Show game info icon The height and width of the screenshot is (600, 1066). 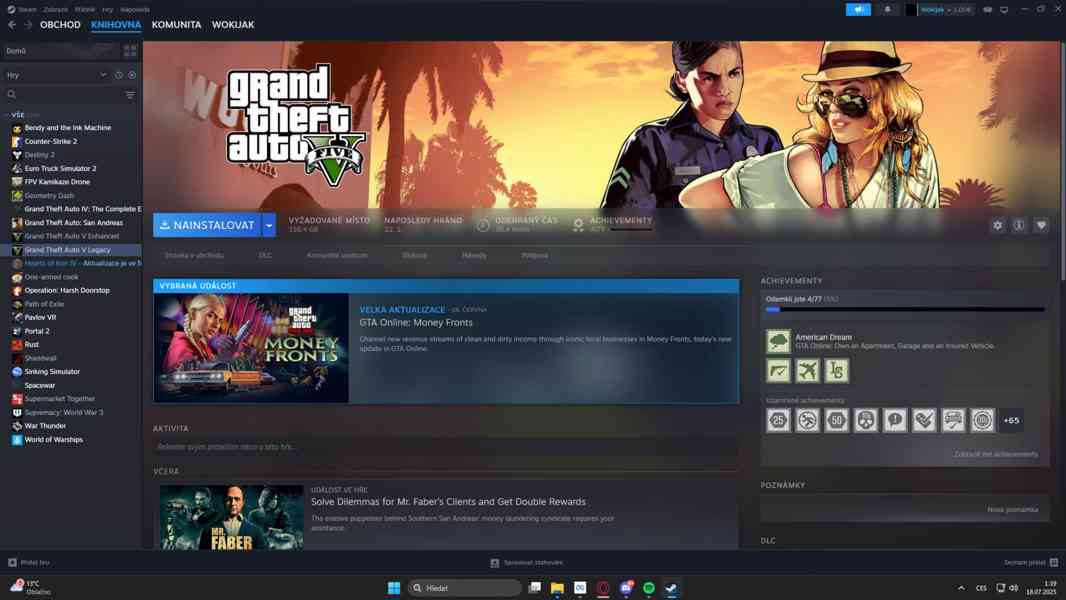click(1019, 225)
